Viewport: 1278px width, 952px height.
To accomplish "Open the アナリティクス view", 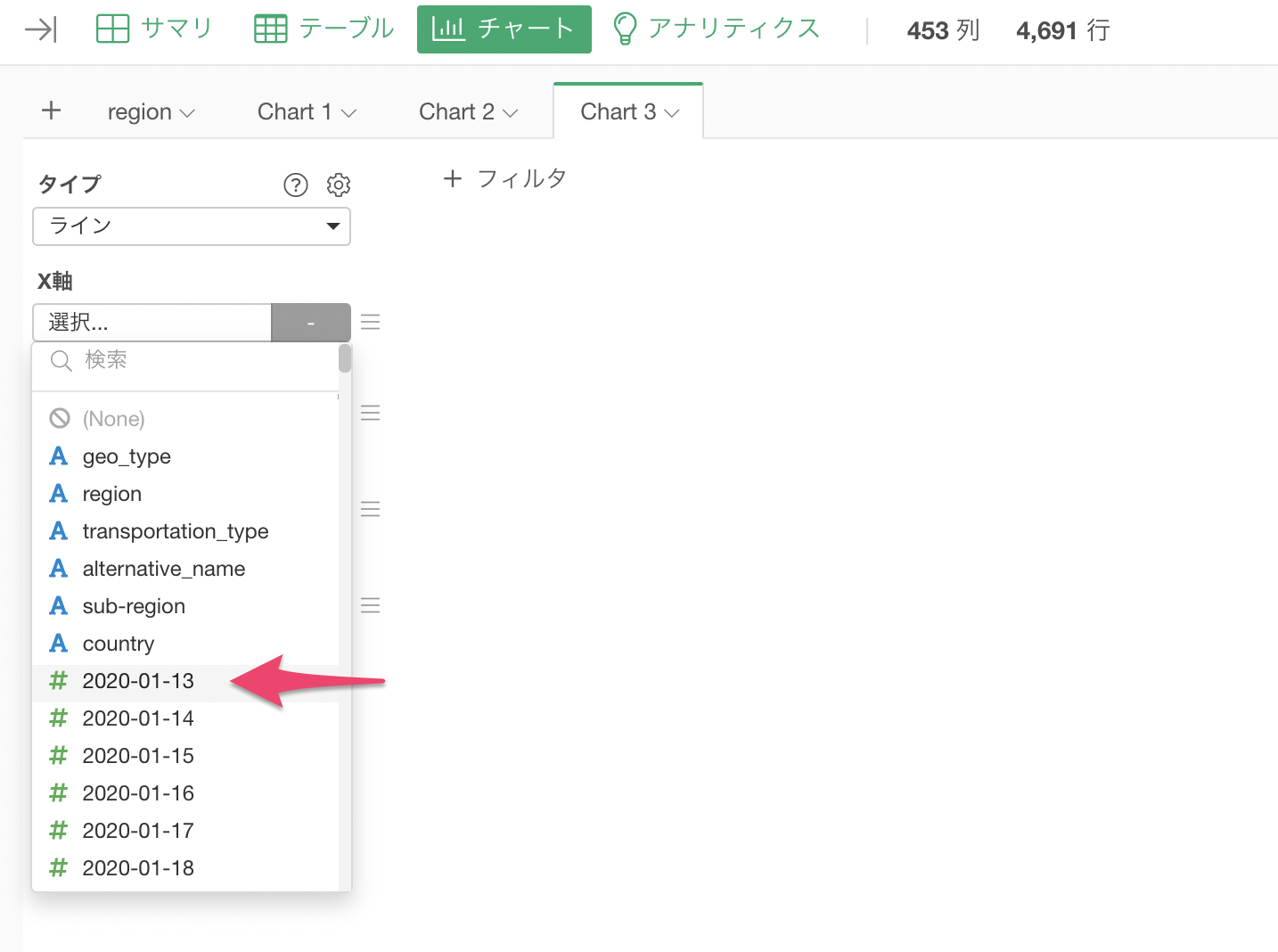I will 717,29.
